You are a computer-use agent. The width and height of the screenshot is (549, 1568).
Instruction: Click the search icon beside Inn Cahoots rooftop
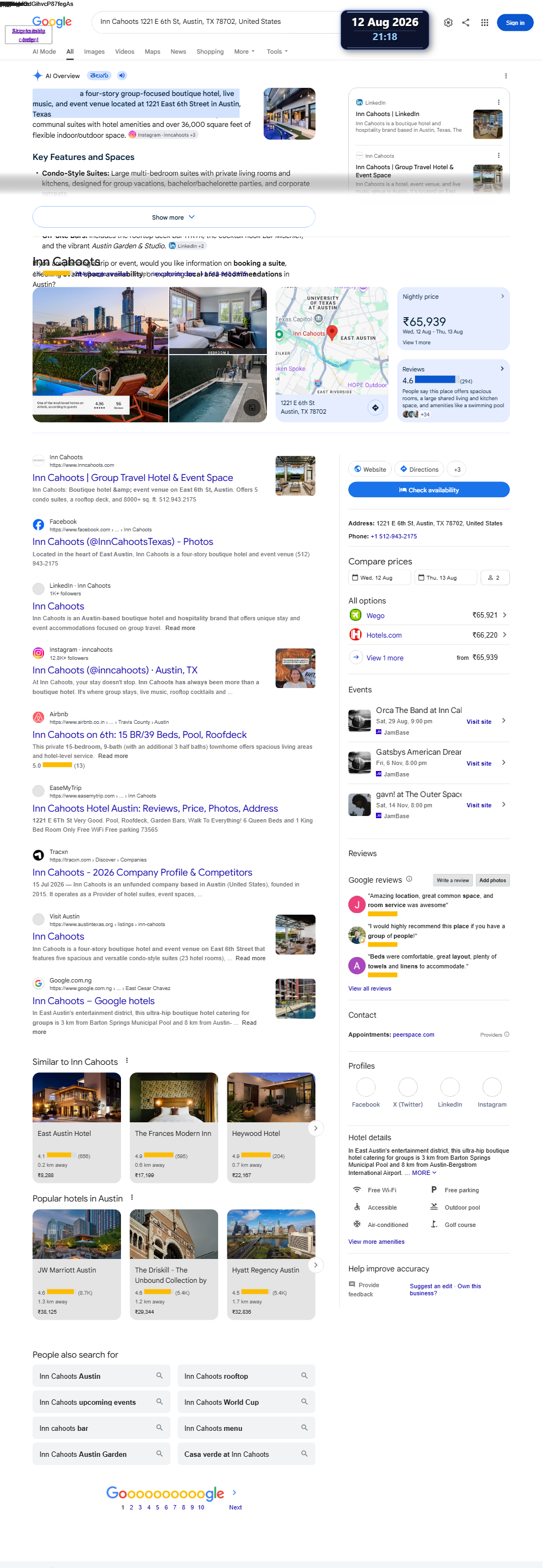tap(304, 1375)
